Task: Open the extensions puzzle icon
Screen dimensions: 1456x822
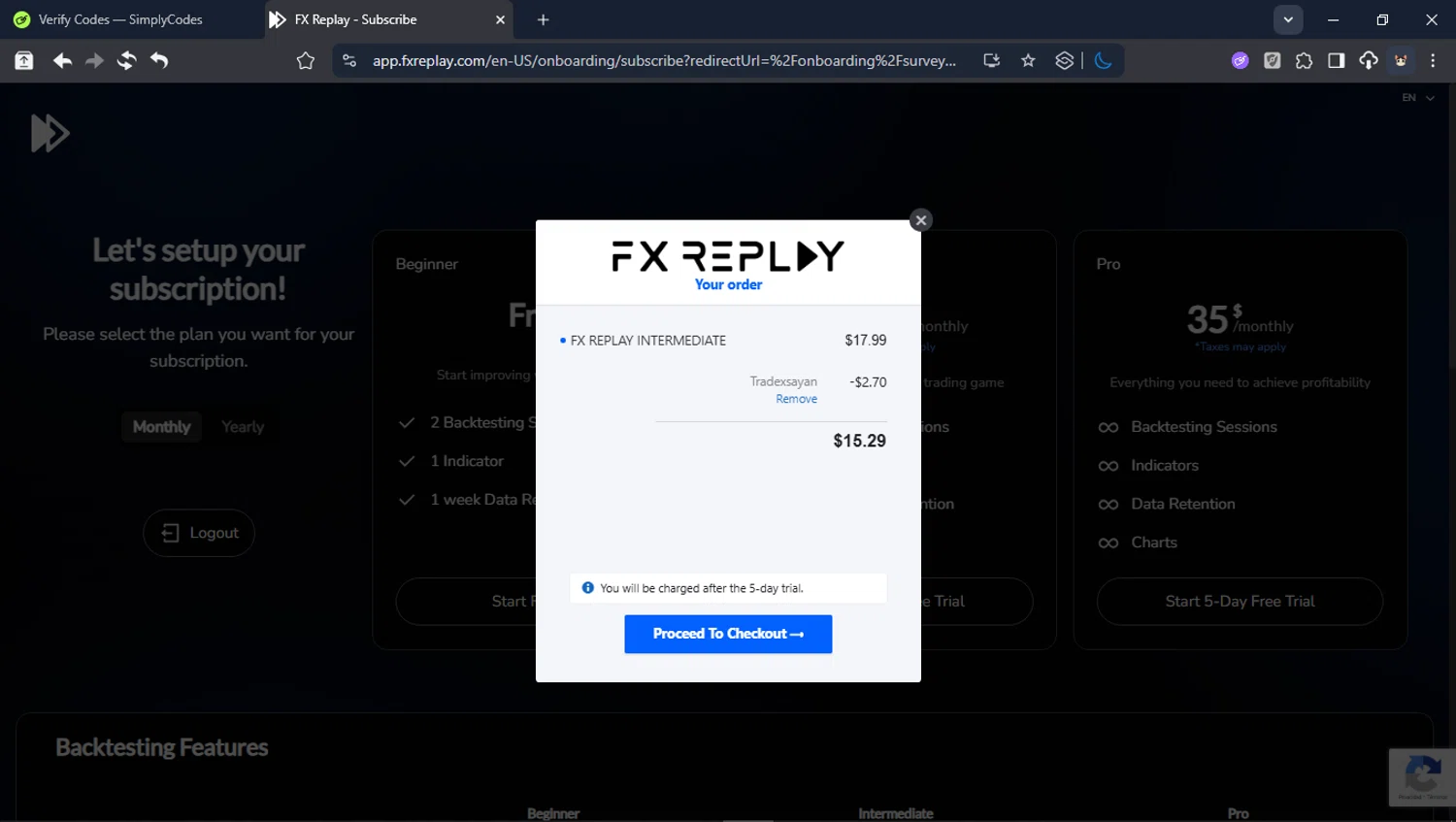Action: click(1304, 60)
